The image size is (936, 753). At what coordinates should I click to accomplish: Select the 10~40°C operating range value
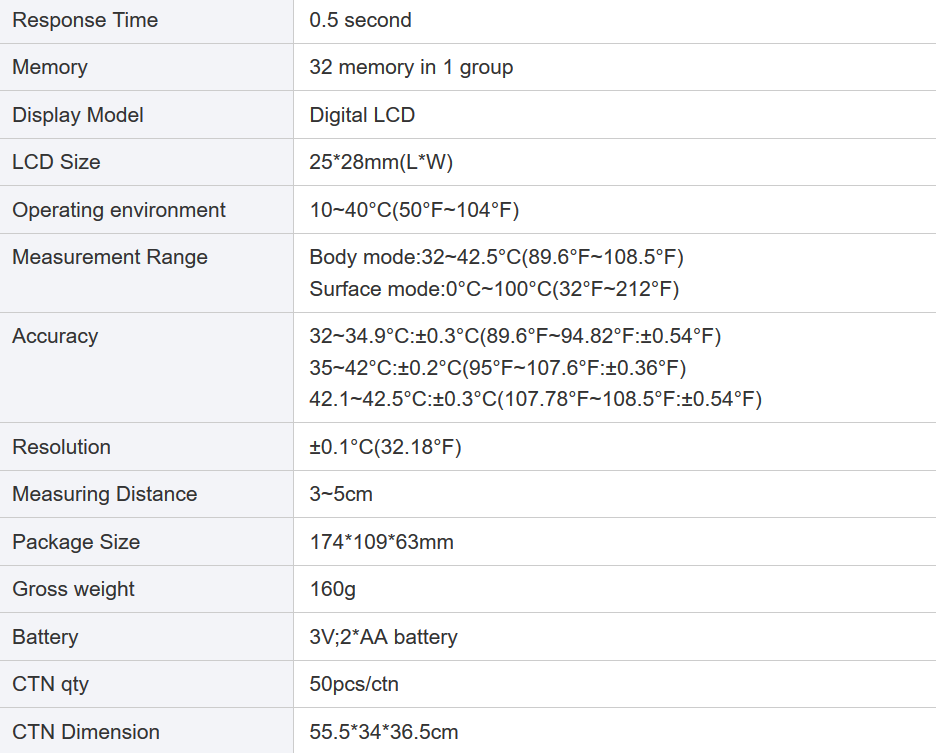(414, 210)
